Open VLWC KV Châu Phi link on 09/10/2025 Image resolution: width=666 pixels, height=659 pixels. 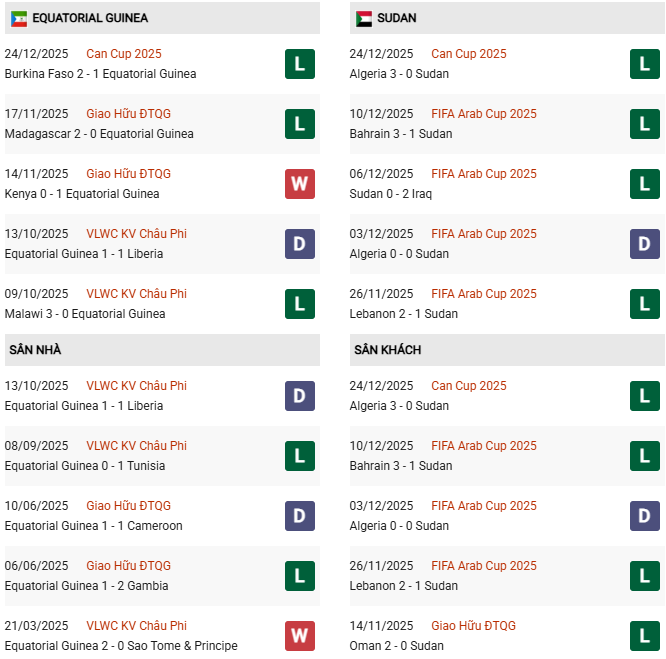coord(137,294)
